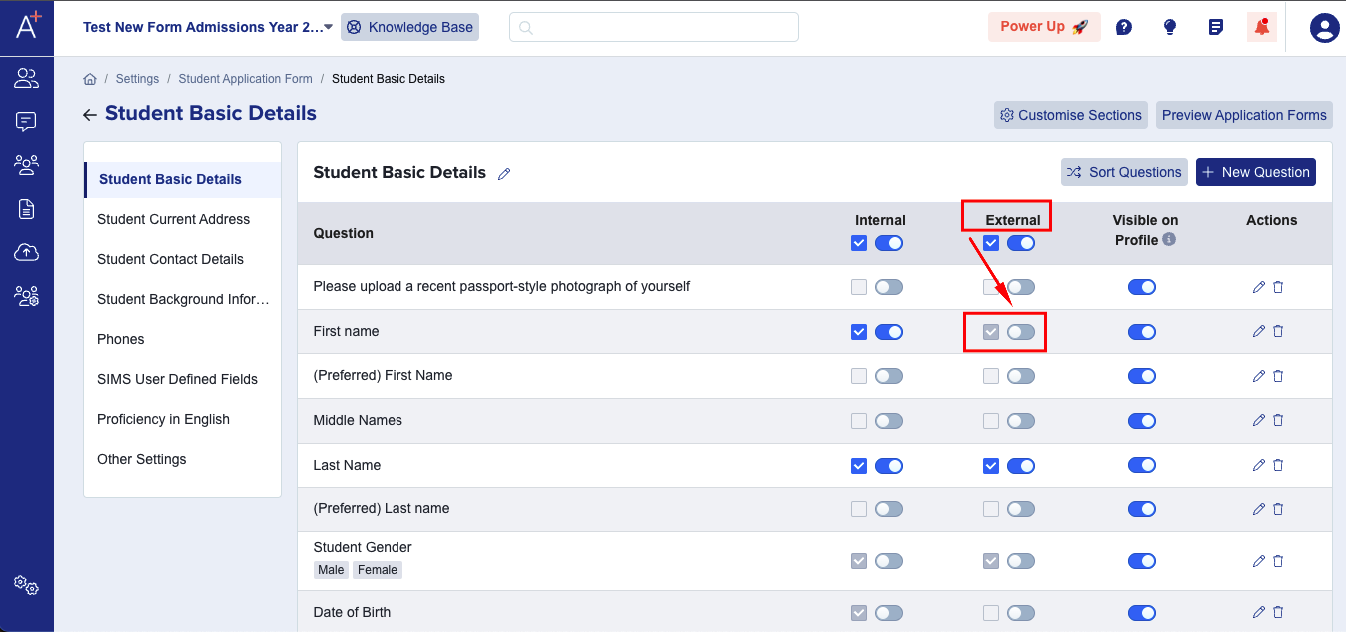Click the lightbulb ideas icon

[1169, 27]
